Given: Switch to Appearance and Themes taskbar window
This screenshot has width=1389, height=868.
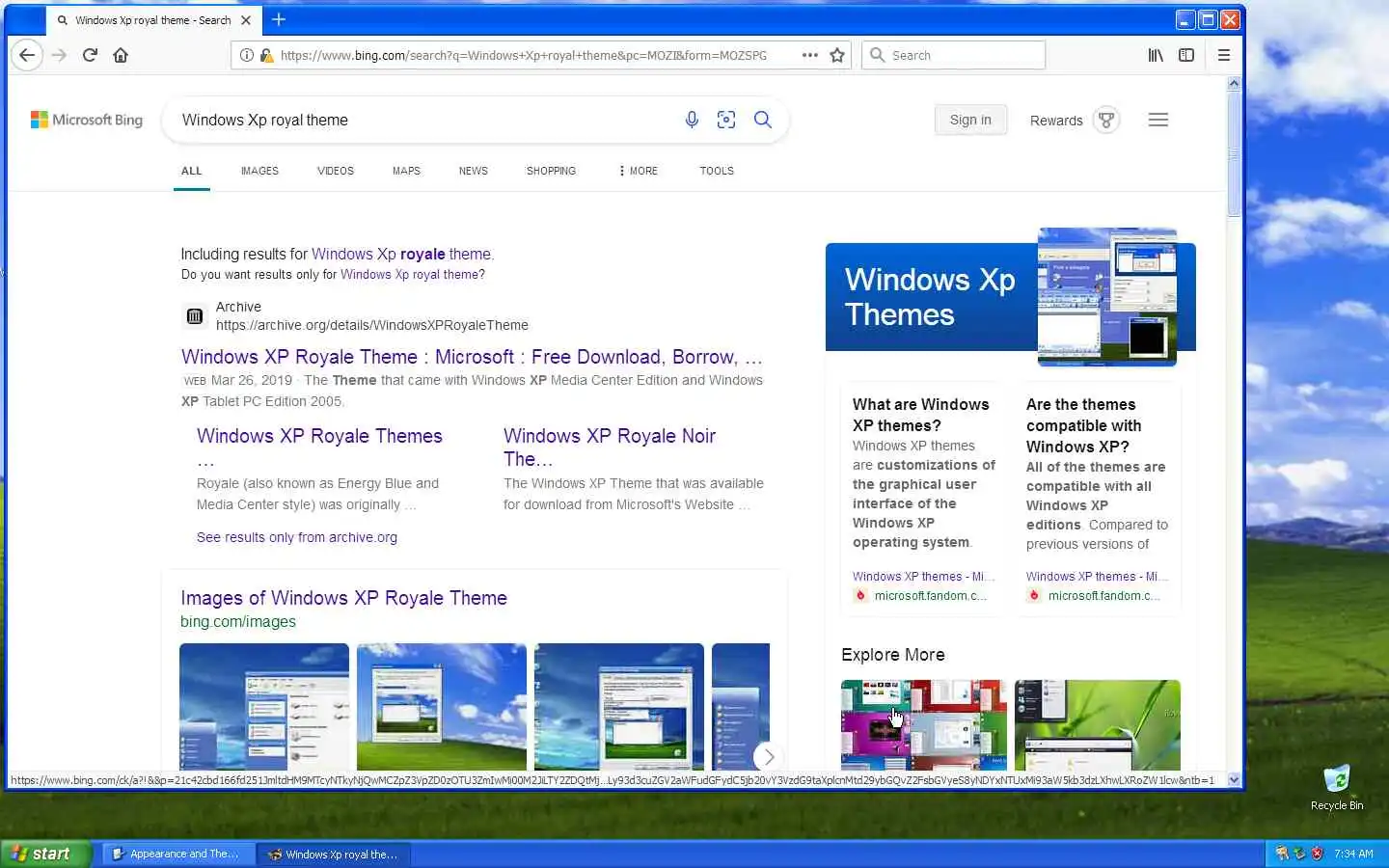Looking at the screenshot, I should tap(177, 854).
